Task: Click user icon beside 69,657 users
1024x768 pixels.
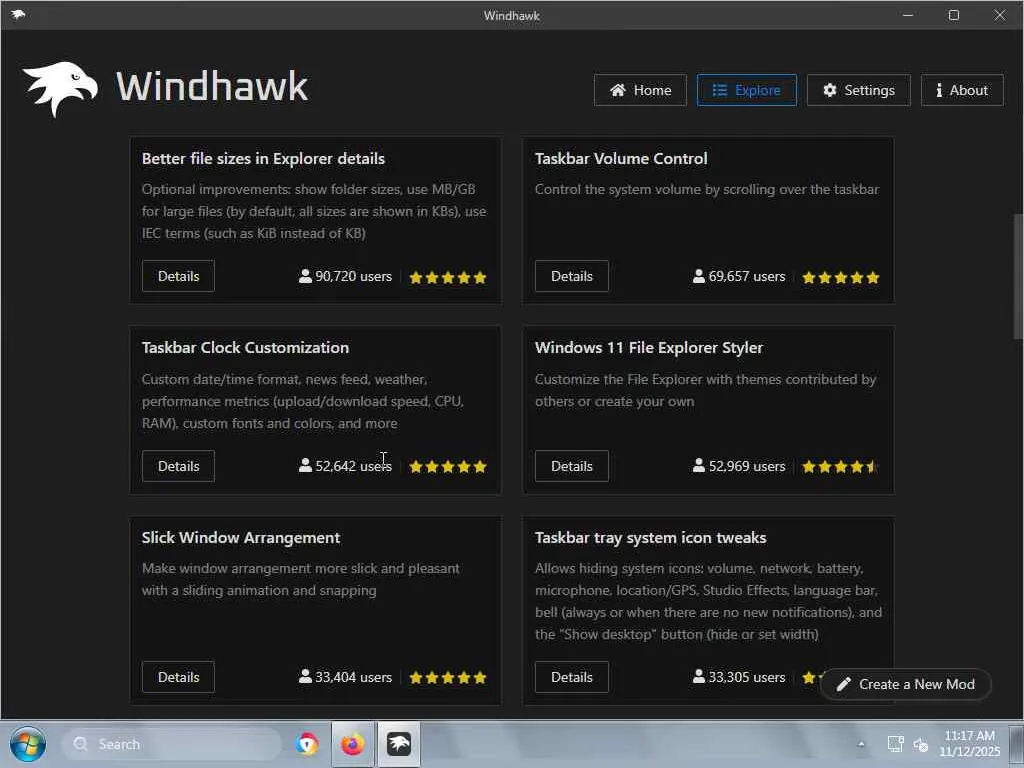Action: pos(699,276)
